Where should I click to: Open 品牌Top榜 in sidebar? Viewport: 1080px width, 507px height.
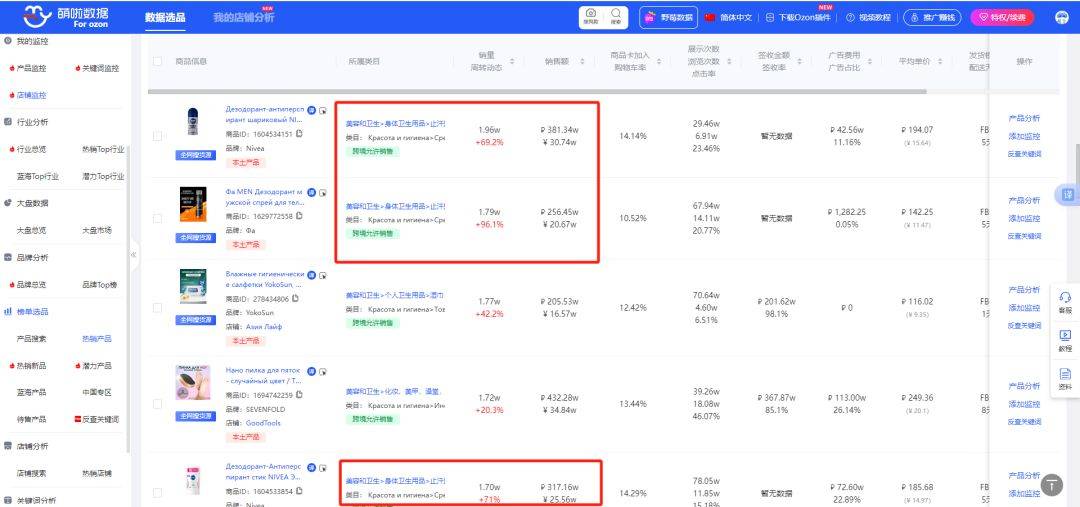click(99, 284)
